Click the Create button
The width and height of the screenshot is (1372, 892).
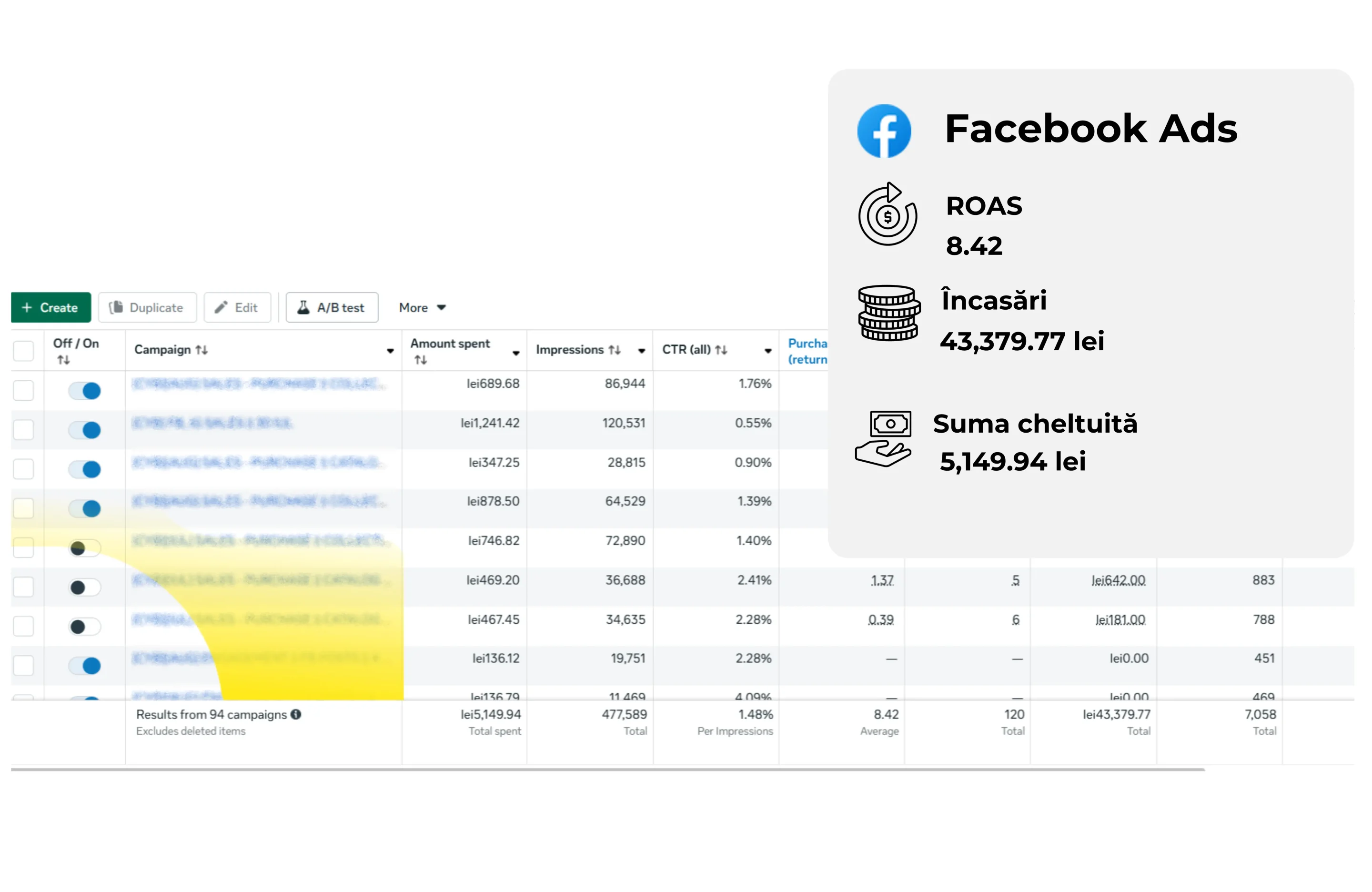tap(51, 307)
